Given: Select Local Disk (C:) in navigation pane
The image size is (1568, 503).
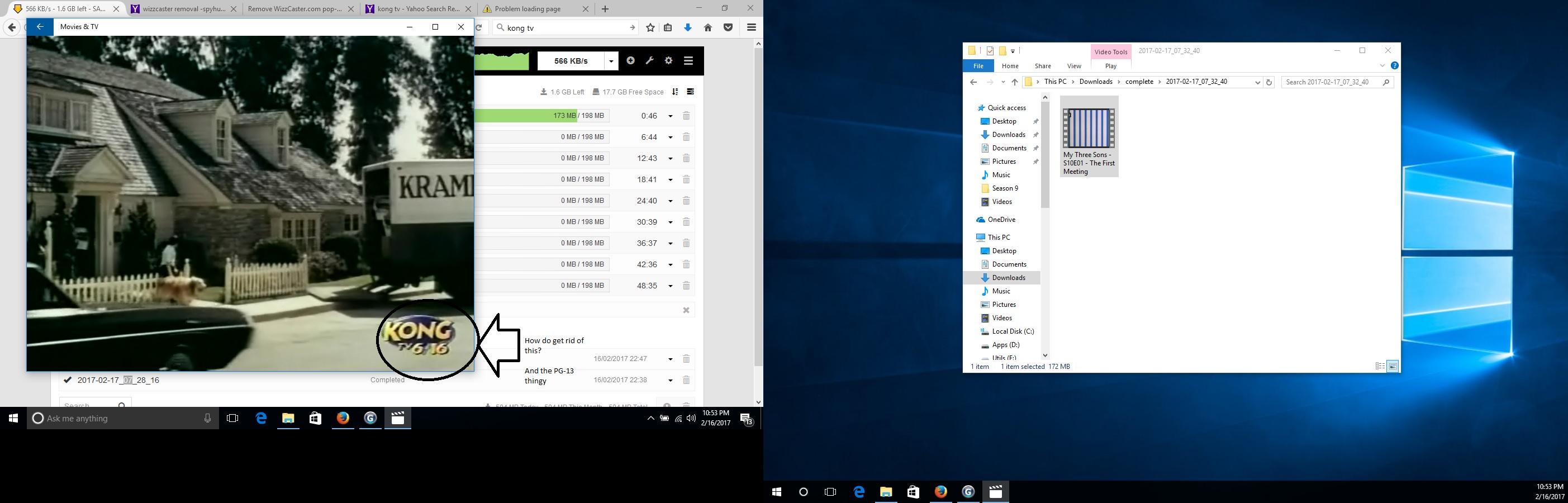Looking at the screenshot, I should 1013,331.
